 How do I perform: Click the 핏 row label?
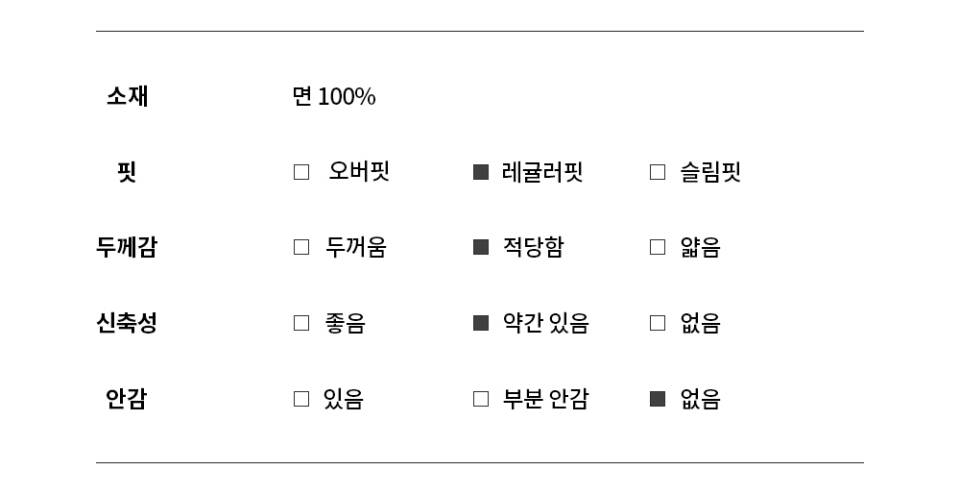tap(126, 172)
